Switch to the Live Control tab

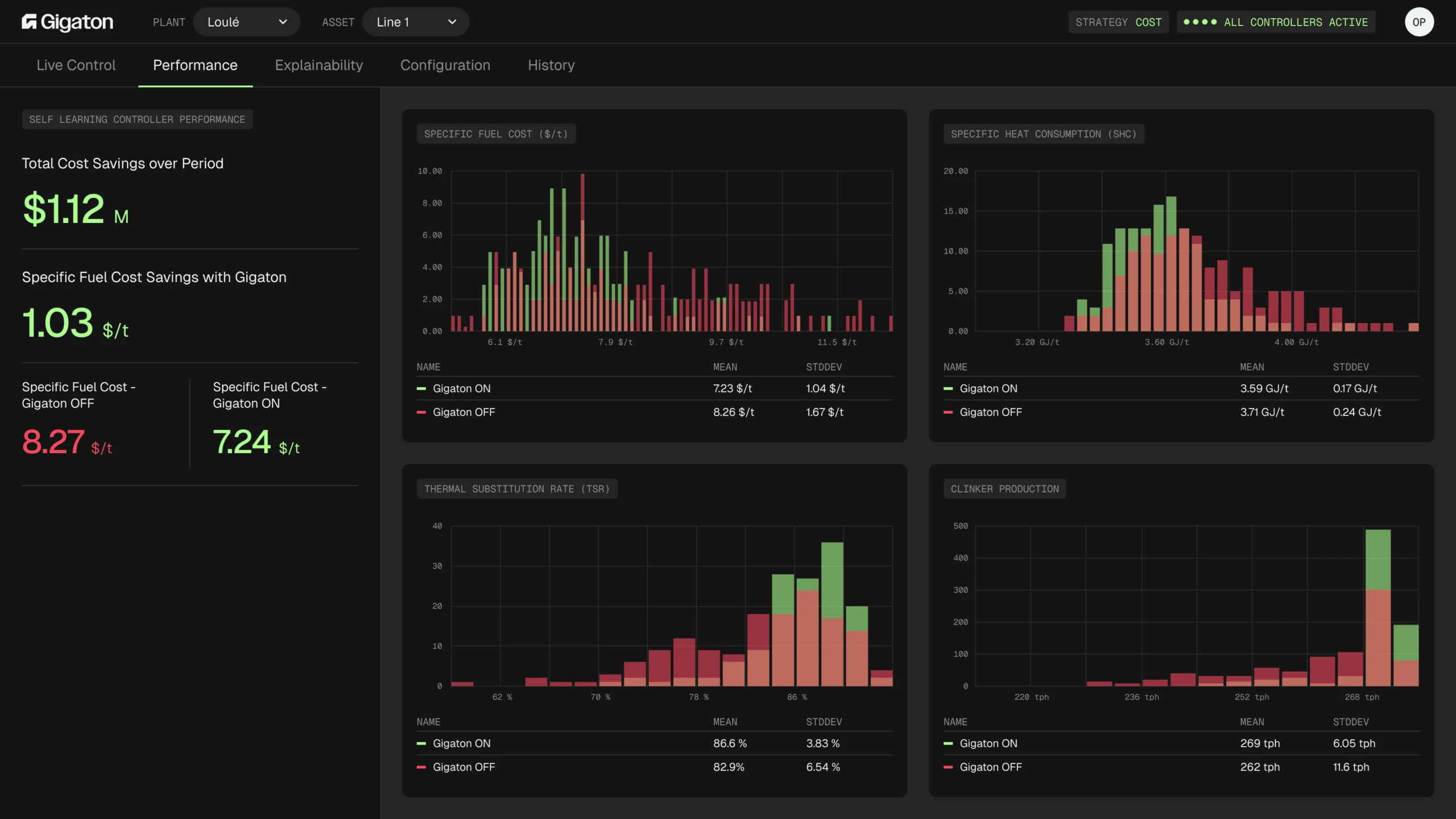76,65
